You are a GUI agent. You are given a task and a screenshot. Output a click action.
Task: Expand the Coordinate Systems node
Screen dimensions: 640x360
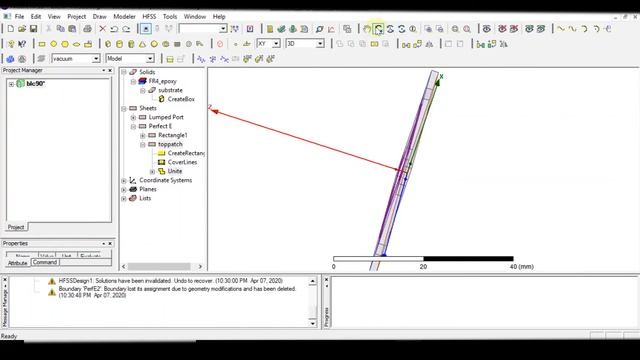click(x=124, y=180)
